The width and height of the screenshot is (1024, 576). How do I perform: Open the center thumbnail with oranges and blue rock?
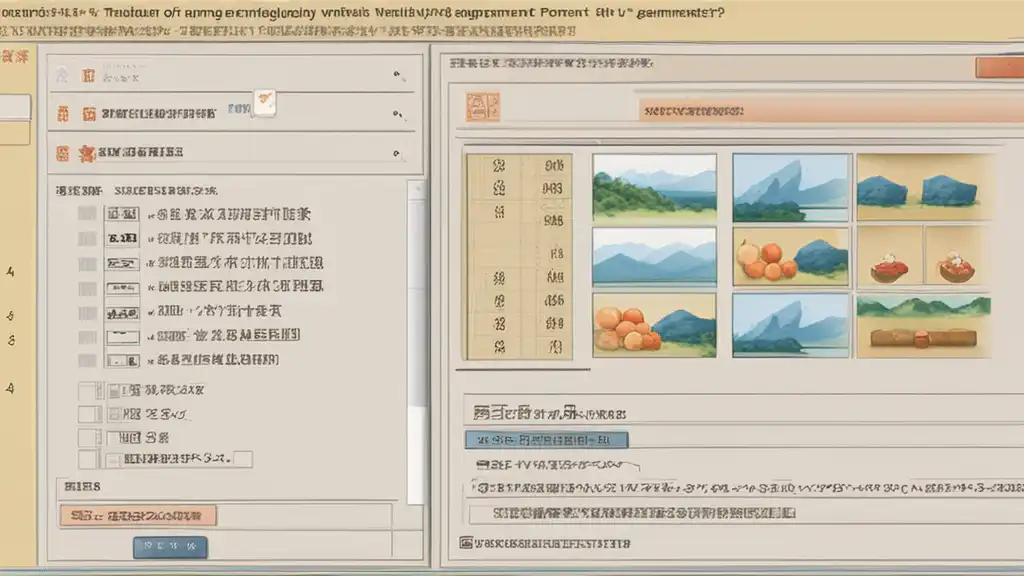pos(791,257)
